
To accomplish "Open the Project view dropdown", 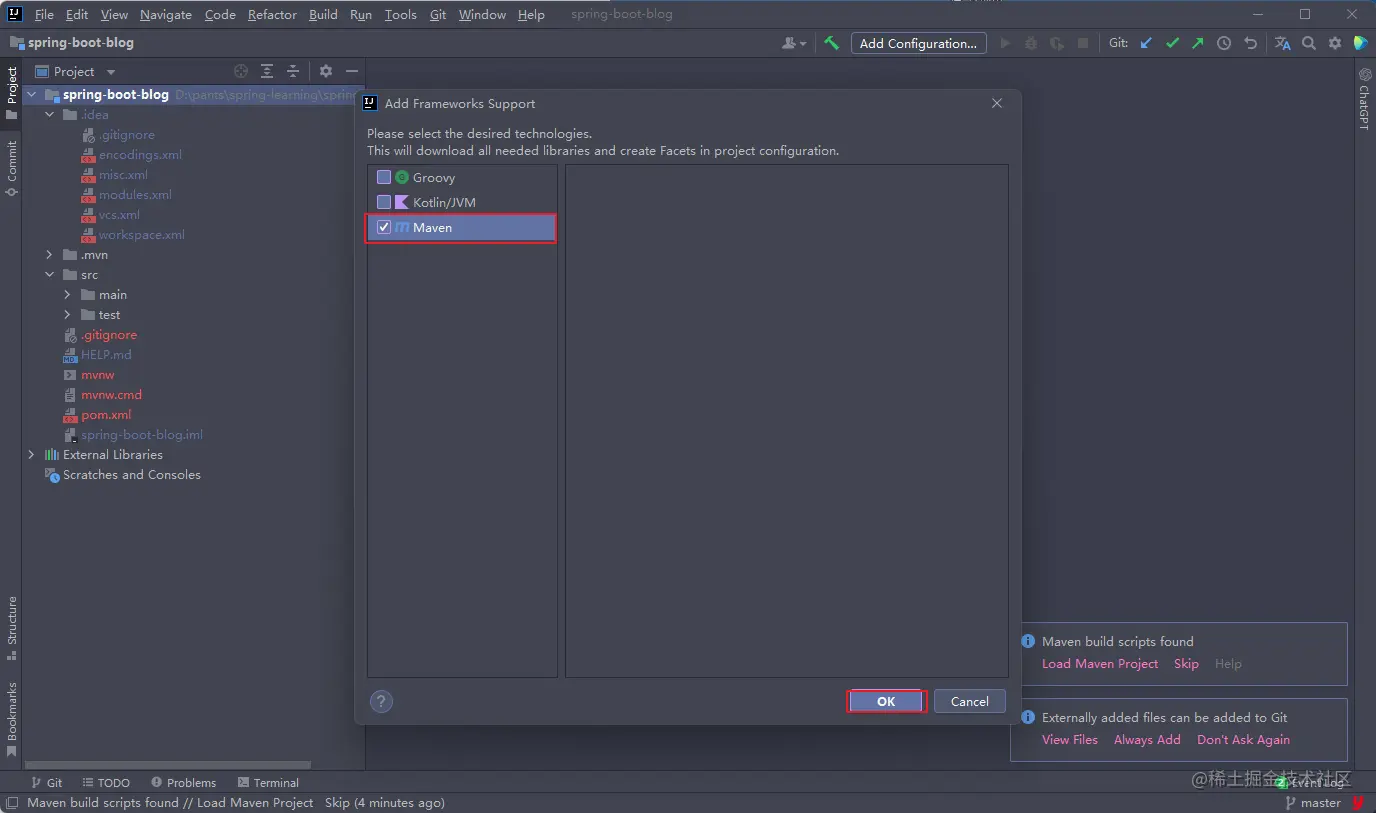I will click(x=111, y=72).
